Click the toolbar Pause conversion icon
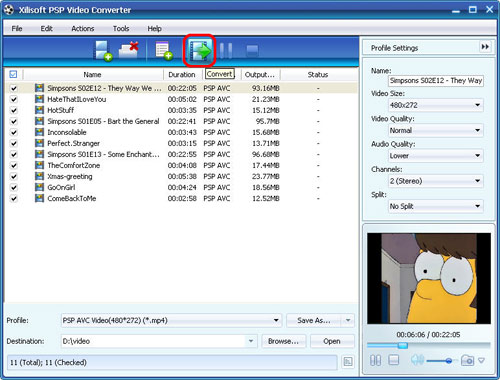 226,51
